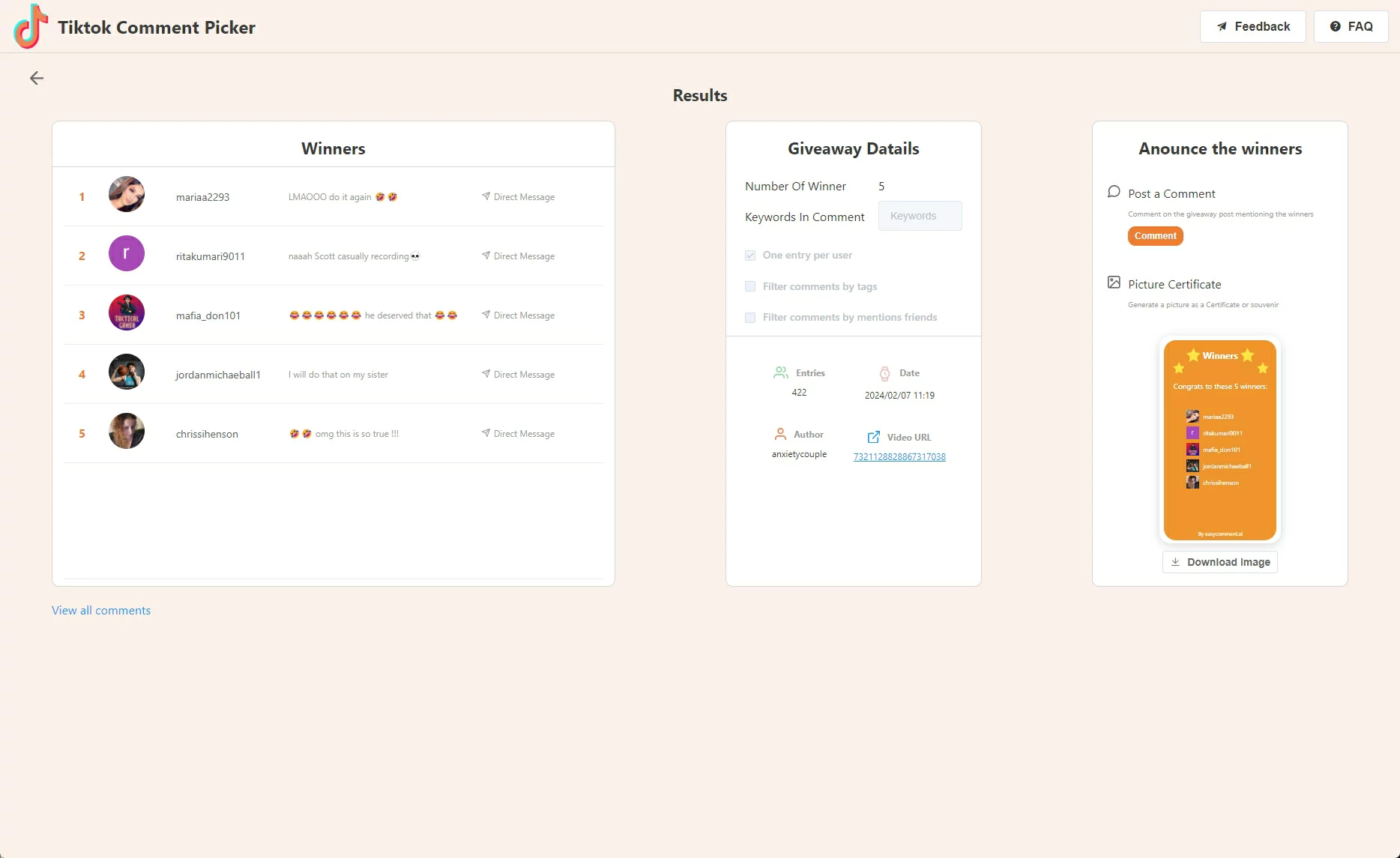
Task: Click the Post a Comment bubble icon
Action: click(1114, 192)
